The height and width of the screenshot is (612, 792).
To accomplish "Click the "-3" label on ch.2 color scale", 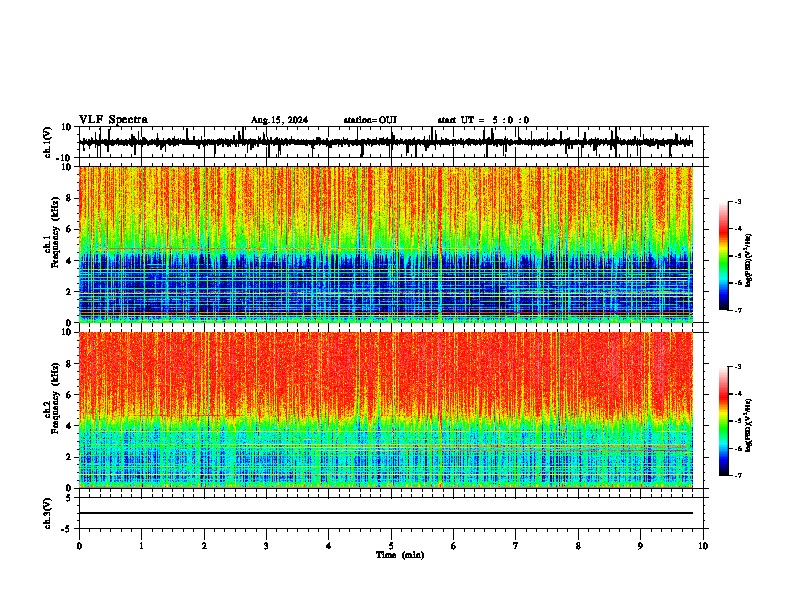I will (738, 367).
